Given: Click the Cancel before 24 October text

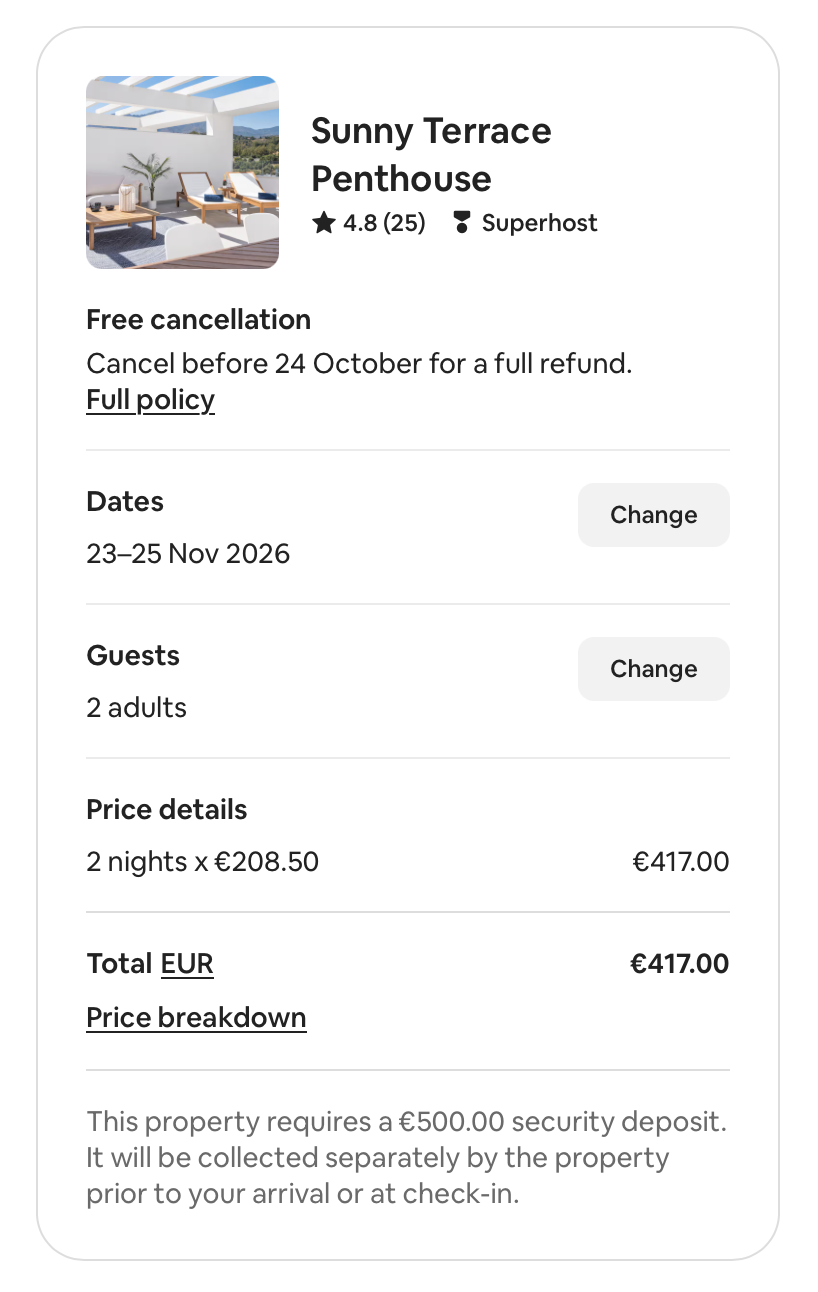Looking at the screenshot, I should (x=360, y=363).
